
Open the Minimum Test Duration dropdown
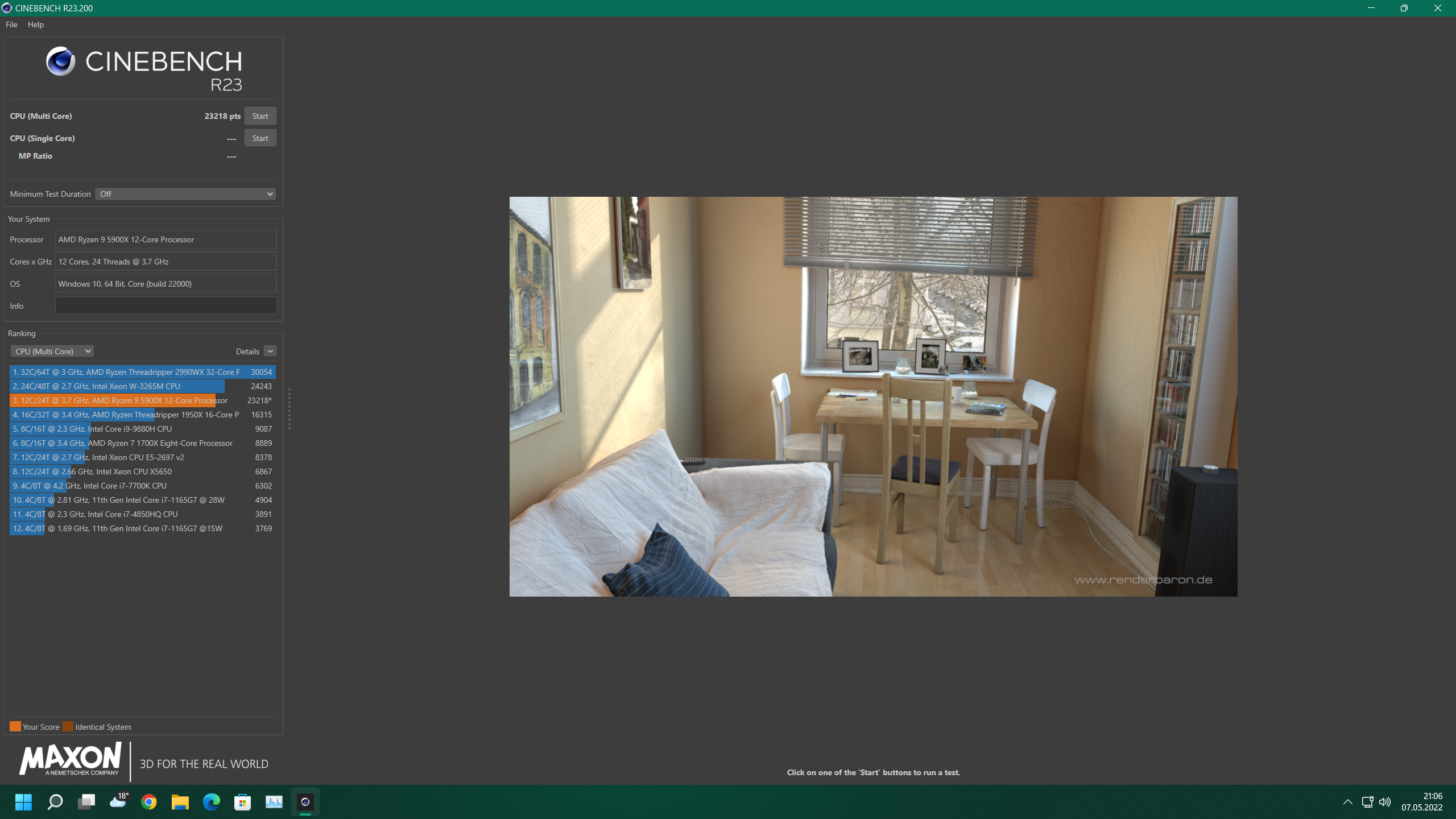185,194
